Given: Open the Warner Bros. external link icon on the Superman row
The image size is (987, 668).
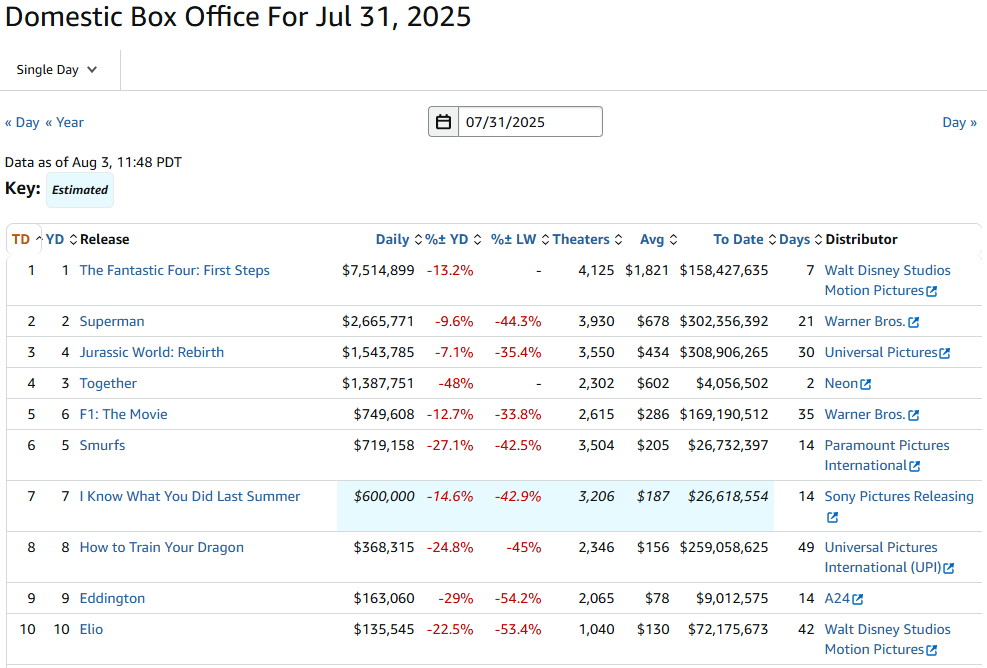Looking at the screenshot, I should point(913,322).
